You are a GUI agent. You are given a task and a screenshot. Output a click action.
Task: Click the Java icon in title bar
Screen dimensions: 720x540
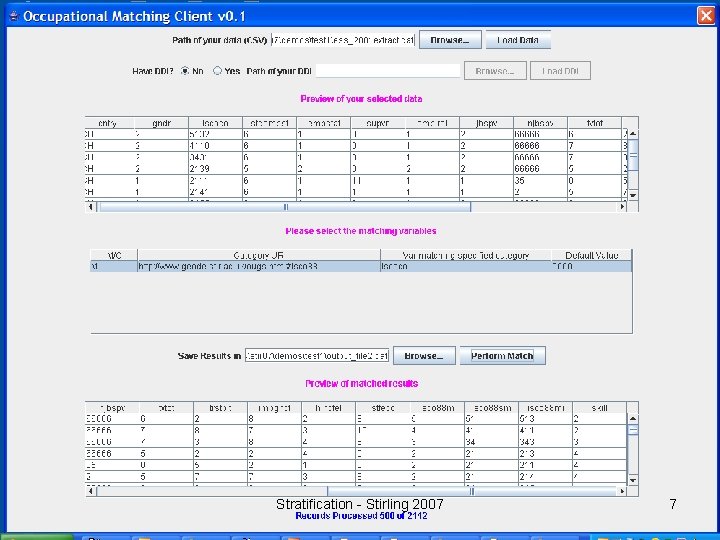[14, 16]
